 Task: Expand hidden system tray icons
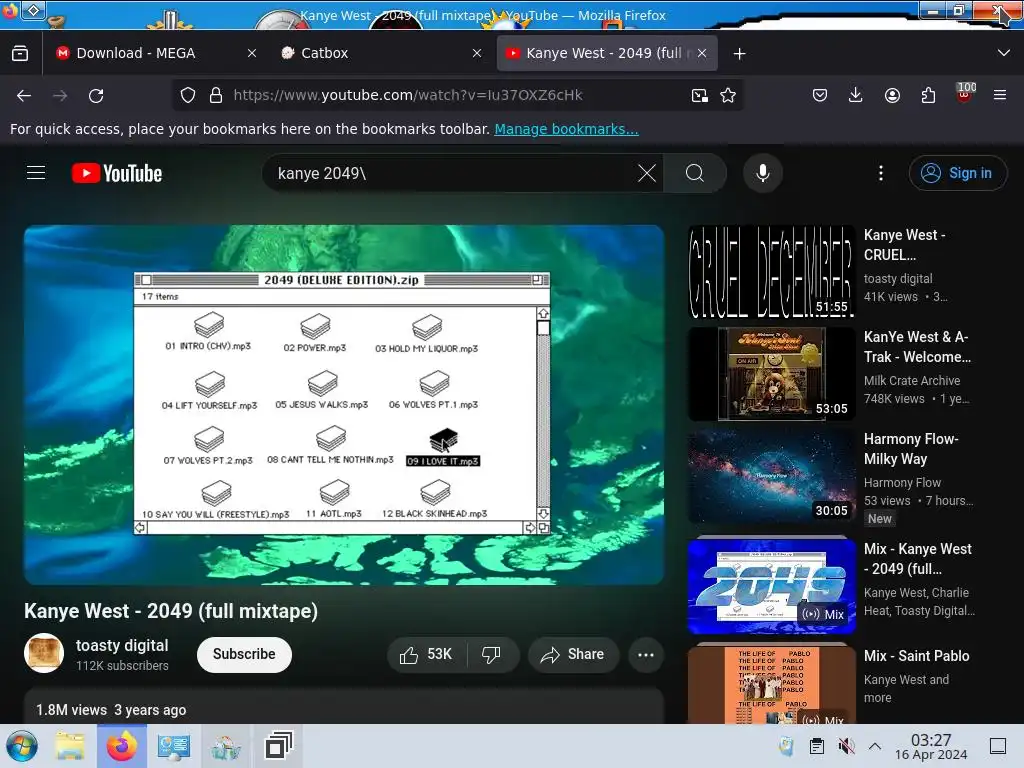pyautogui.click(x=875, y=746)
